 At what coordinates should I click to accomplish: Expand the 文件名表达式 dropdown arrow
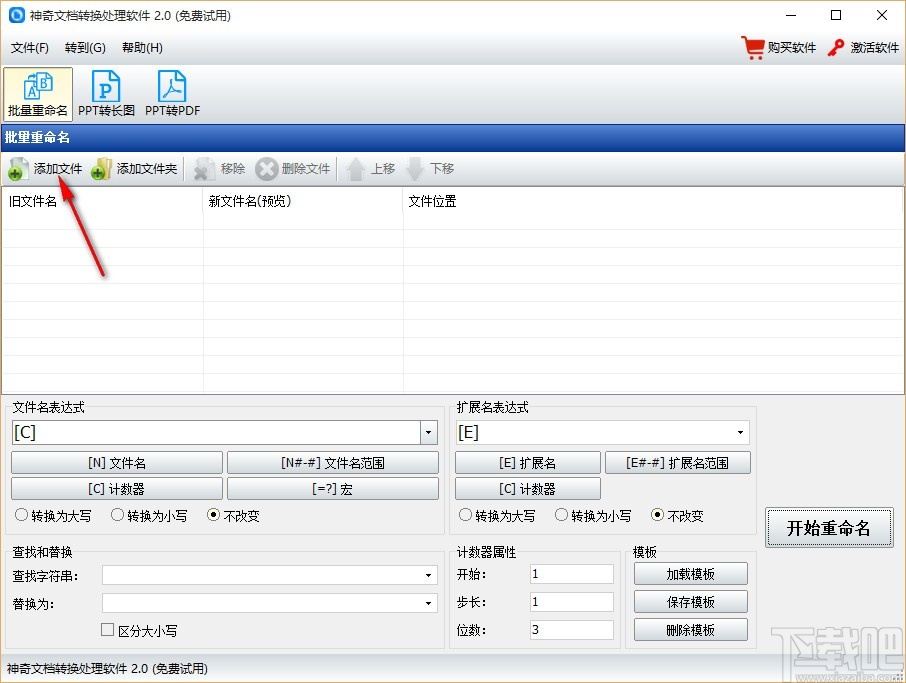(x=428, y=432)
